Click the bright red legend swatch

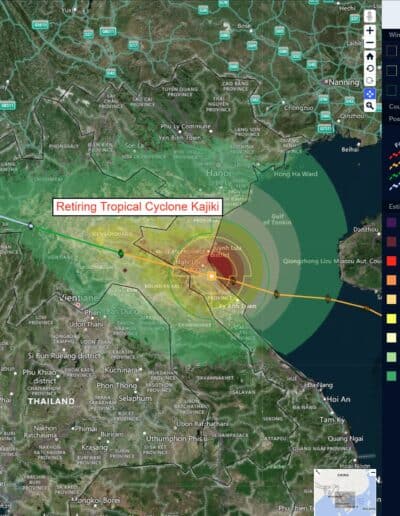click(391, 261)
